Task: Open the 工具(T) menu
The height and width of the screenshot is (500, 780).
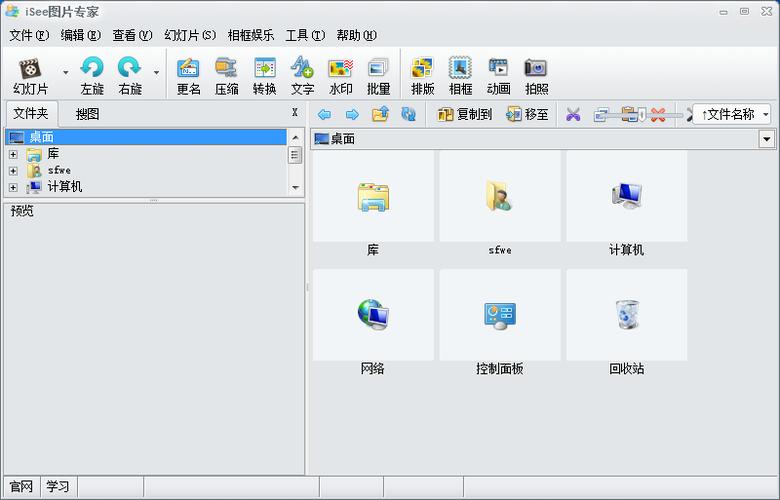Action: pos(305,35)
